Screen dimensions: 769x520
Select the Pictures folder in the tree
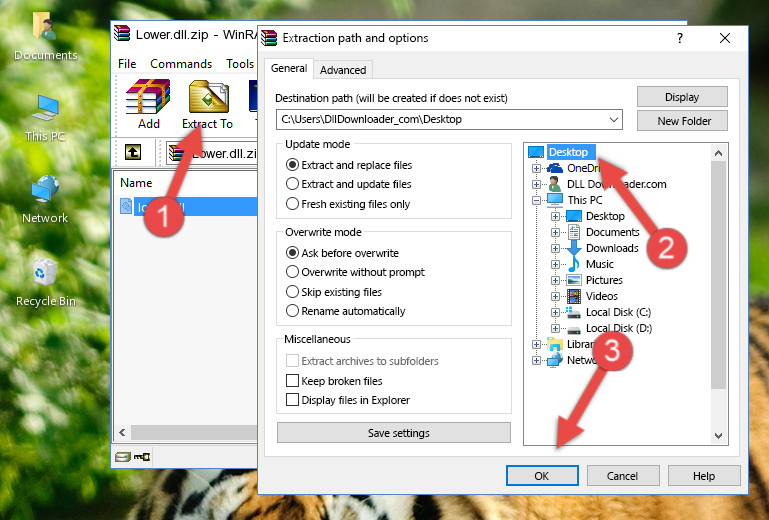point(604,280)
